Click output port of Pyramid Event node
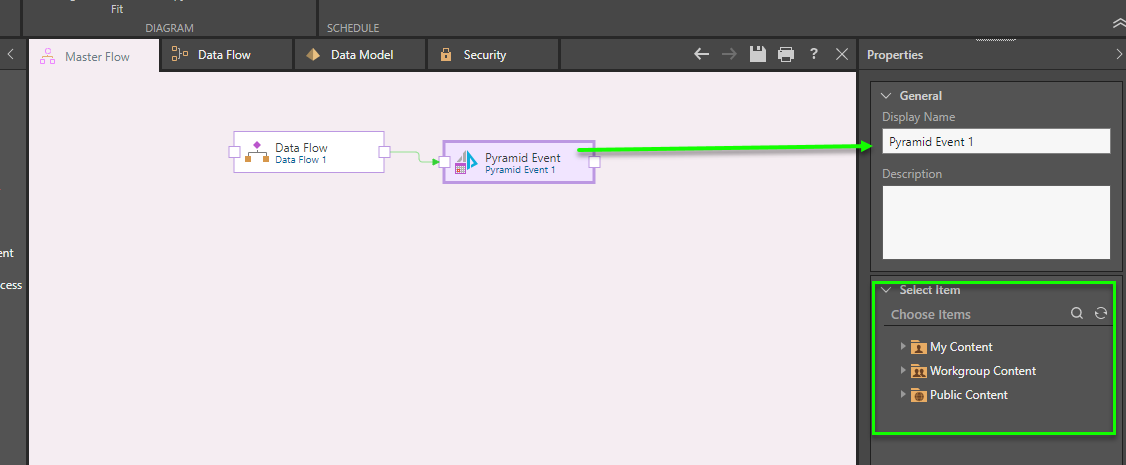This screenshot has height=465, width=1126. pyautogui.click(x=594, y=162)
